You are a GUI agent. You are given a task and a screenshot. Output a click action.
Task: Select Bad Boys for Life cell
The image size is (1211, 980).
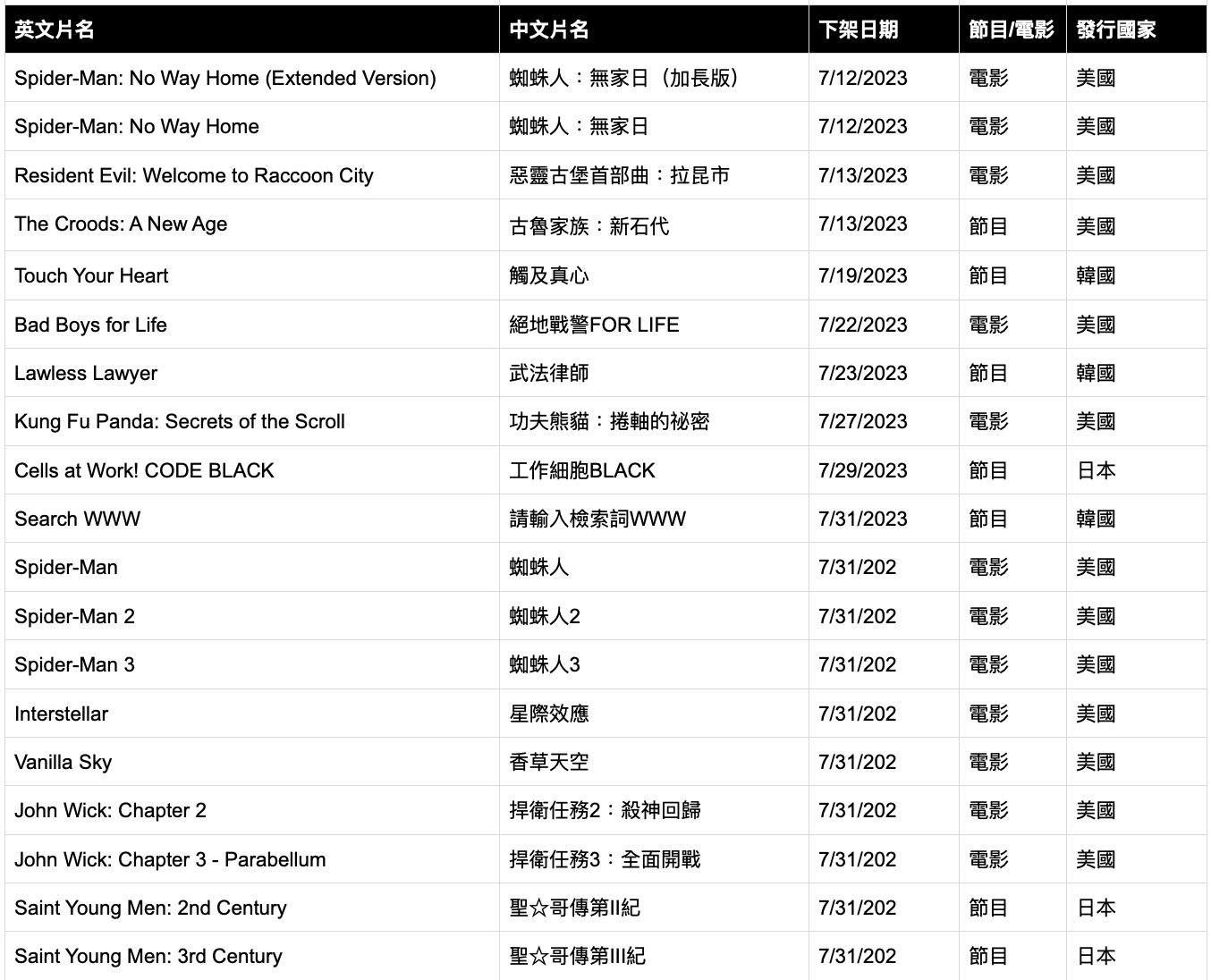pyautogui.click(x=252, y=325)
